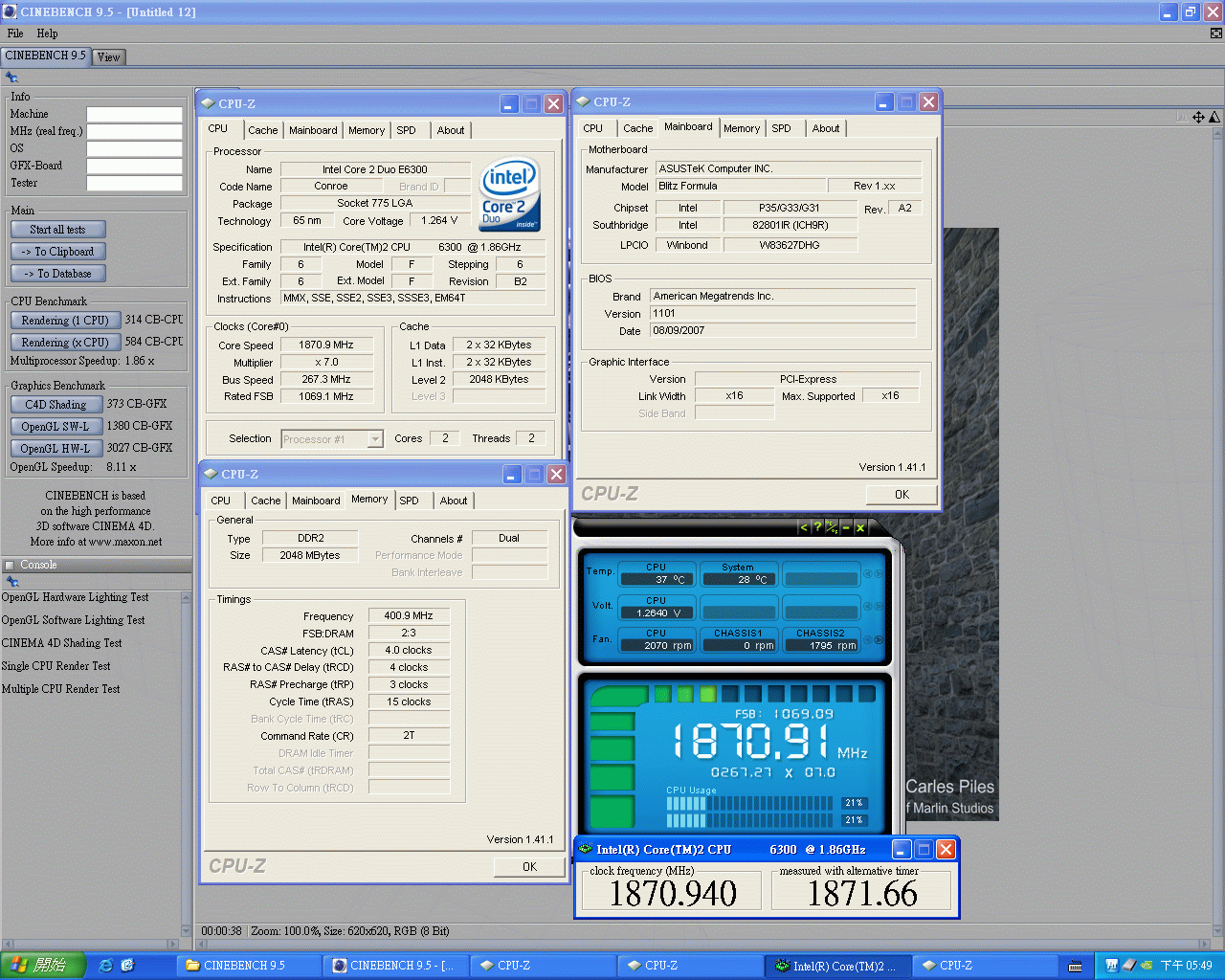Click the 'Single CPU Render Test' console line
The height and width of the screenshot is (980, 1225).
56,666
